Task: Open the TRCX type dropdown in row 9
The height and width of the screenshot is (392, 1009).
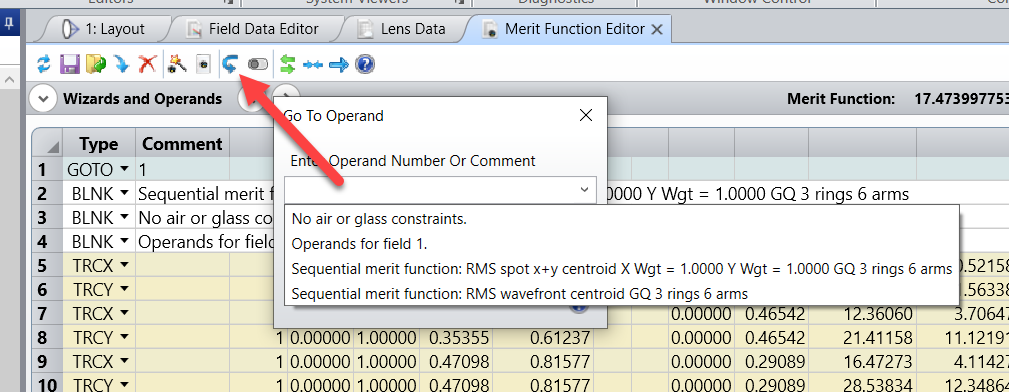Action: pos(124,361)
